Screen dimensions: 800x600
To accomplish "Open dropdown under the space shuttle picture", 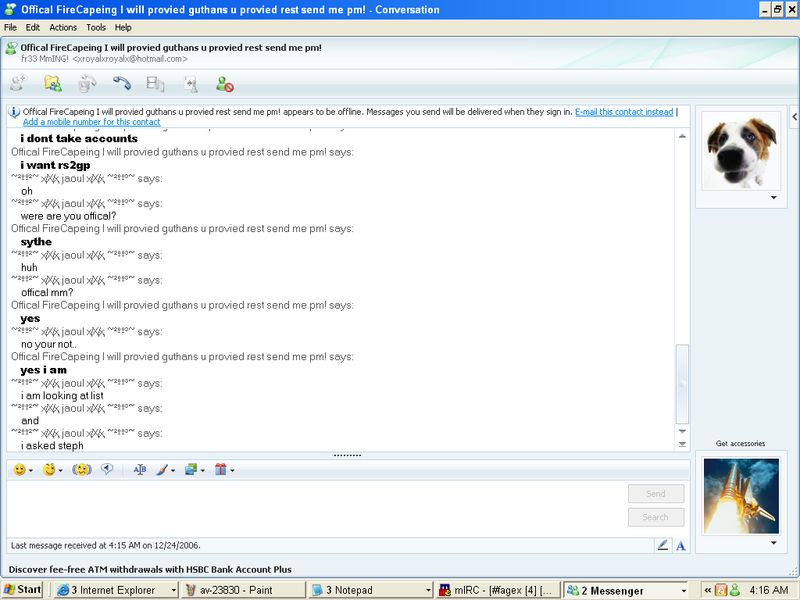I will 773,543.
